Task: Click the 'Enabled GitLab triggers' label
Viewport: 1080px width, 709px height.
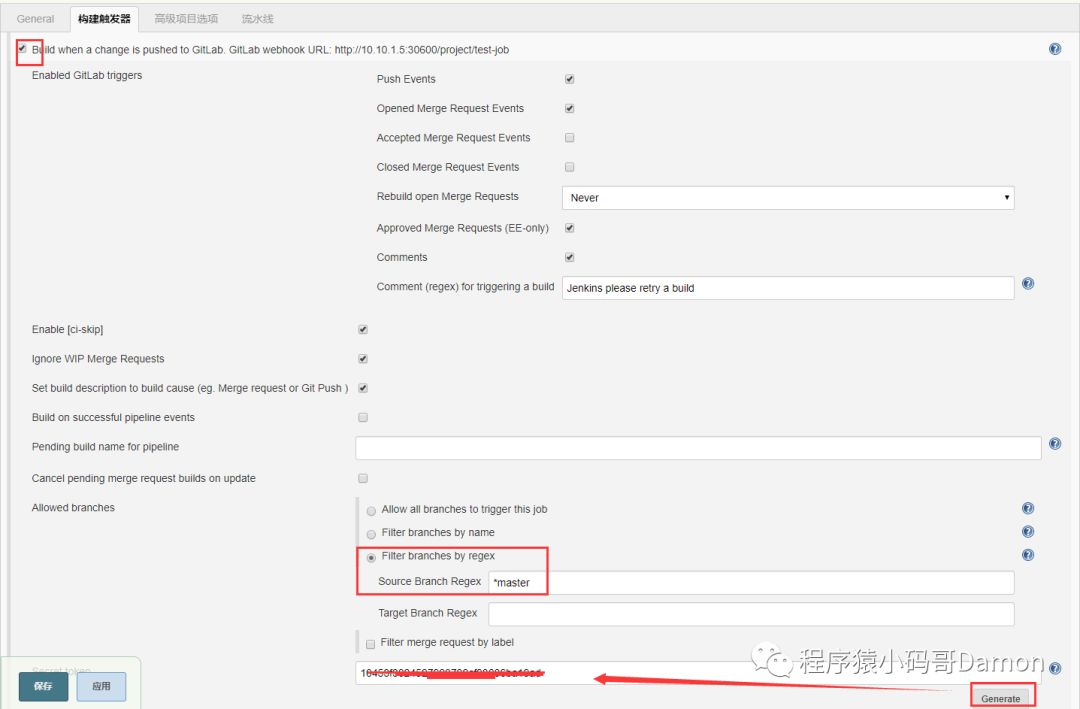Action: pos(87,75)
